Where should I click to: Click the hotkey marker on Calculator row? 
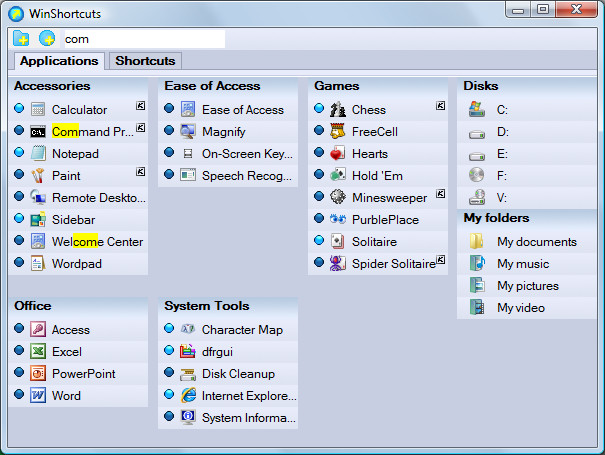point(140,106)
